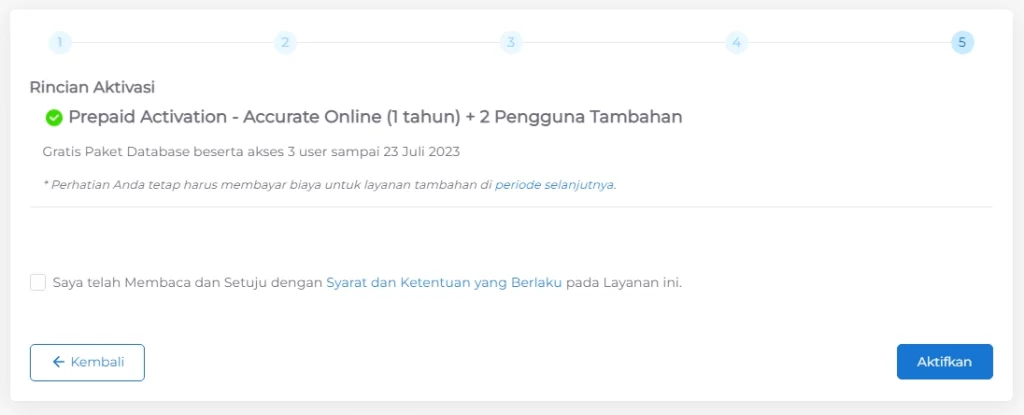Jump to step 3 indicator
This screenshot has height=415, width=1024.
pyautogui.click(x=511, y=42)
